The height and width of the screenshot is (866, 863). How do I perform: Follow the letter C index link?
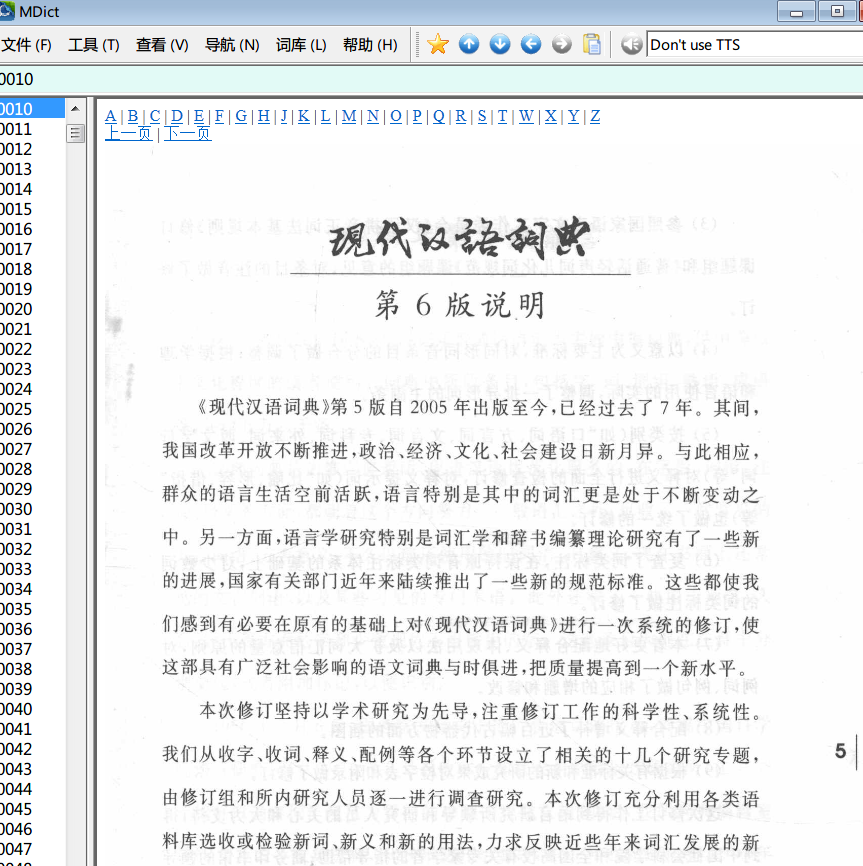[x=155, y=116]
